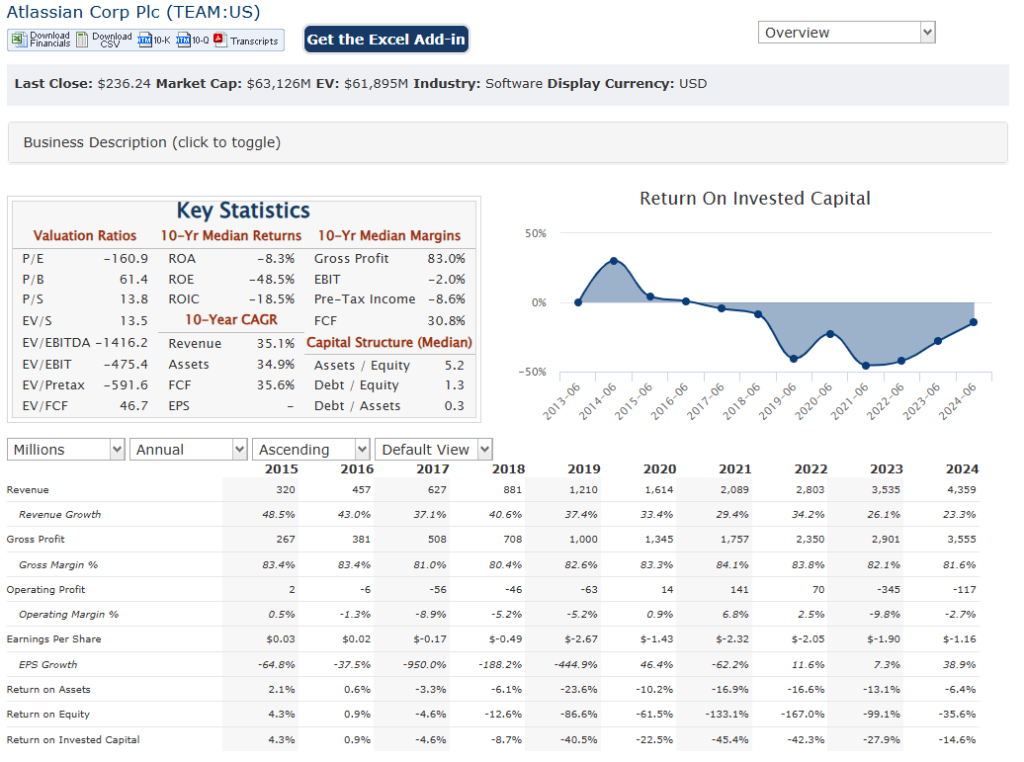Viewport: 1024px width, 762px height.
Task: Click the 2019 earnings per share value $-2.67
Action: (x=579, y=639)
